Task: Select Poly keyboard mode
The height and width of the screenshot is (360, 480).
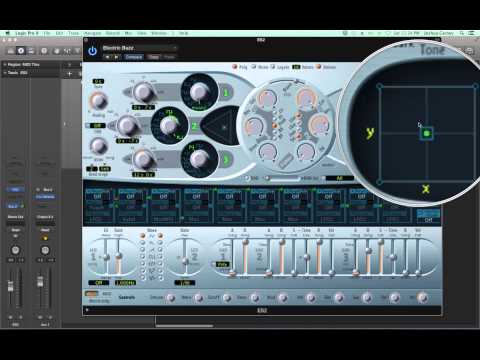Action: point(235,67)
